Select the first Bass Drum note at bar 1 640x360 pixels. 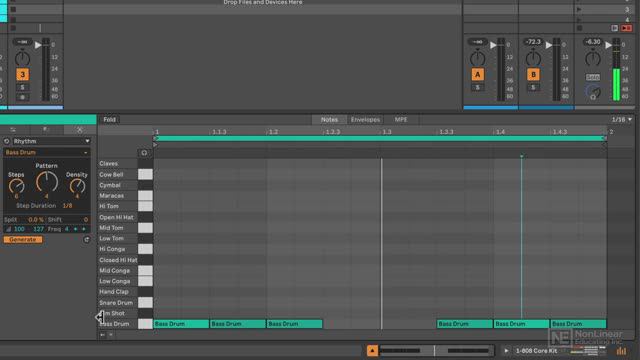181,324
